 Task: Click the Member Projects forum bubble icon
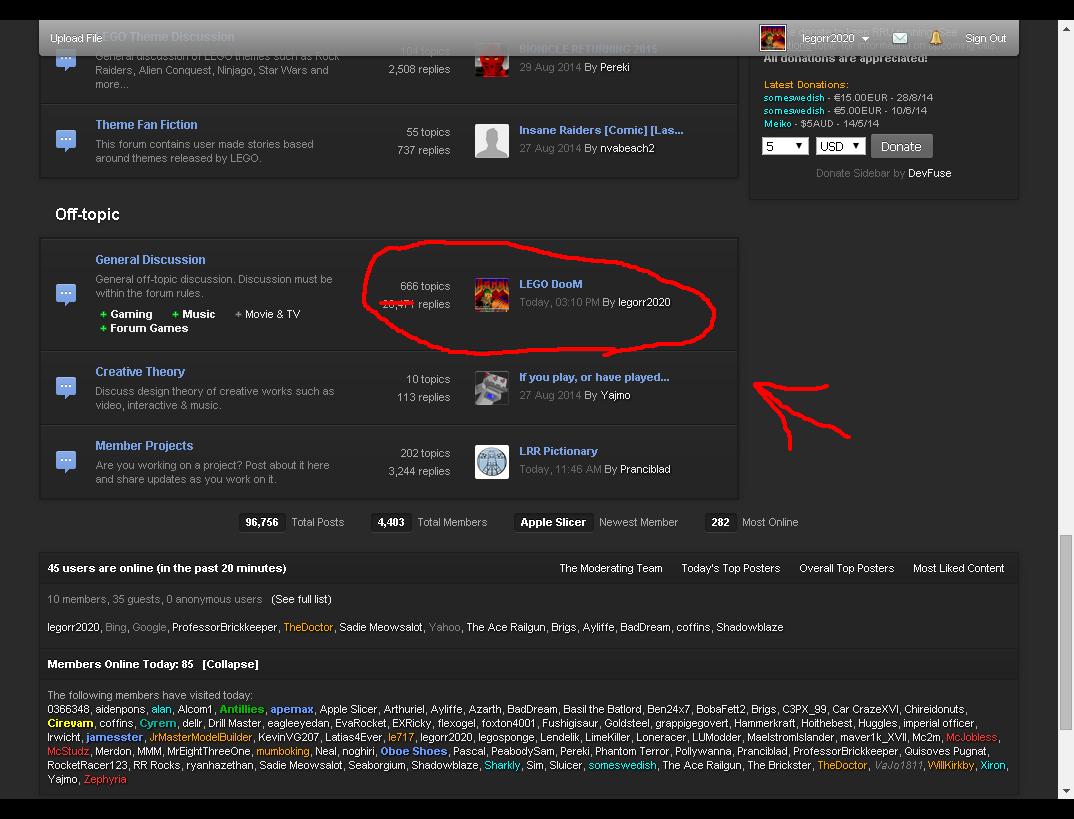tap(66, 462)
